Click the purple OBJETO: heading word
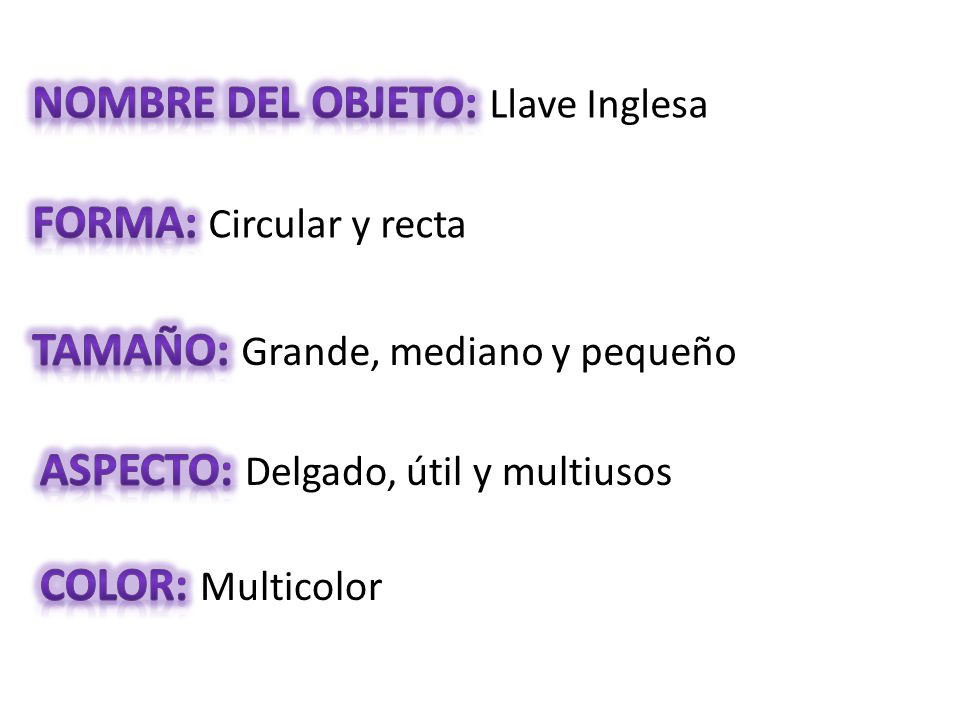Viewport: 960px width, 720px height. click(394, 103)
